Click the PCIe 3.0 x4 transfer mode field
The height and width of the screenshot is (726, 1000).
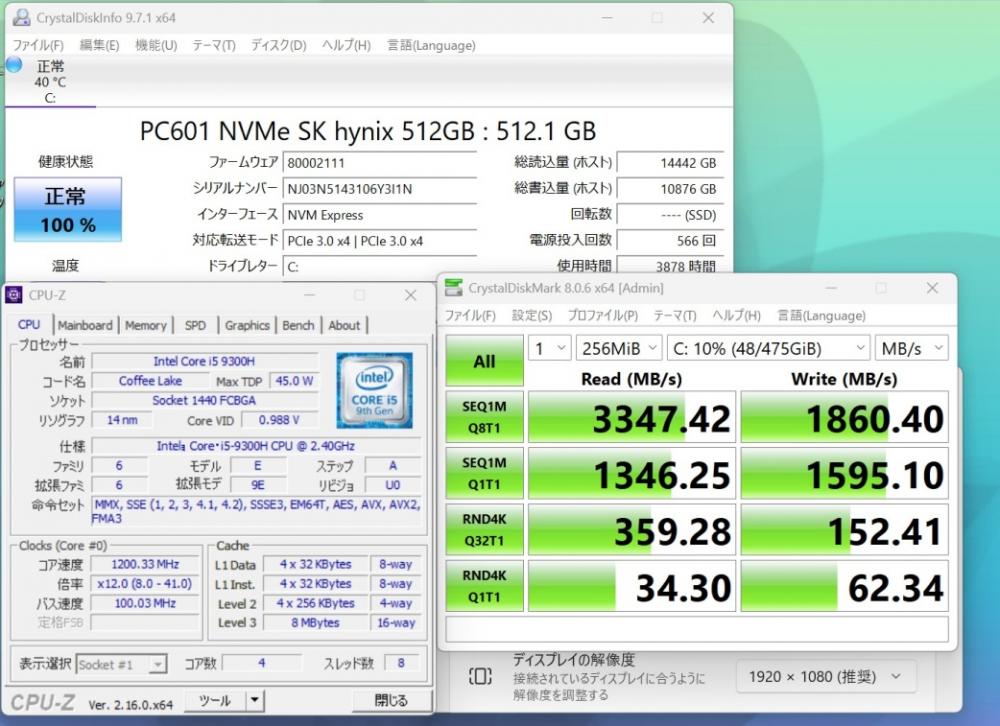[379, 241]
